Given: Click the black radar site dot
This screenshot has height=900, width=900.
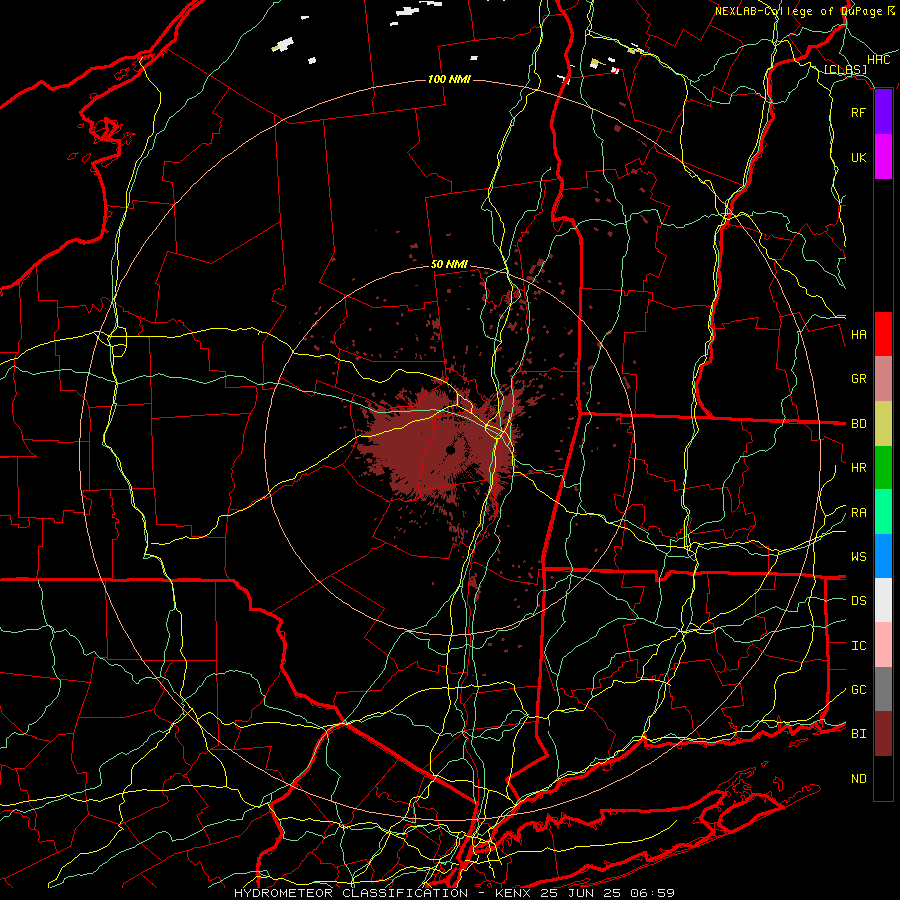Looking at the screenshot, I should 451,451.
